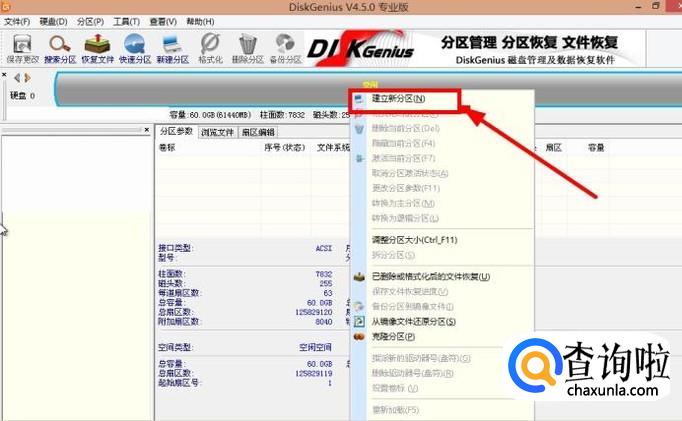Switch to the 扇区编辑 tab

[x=258, y=133]
